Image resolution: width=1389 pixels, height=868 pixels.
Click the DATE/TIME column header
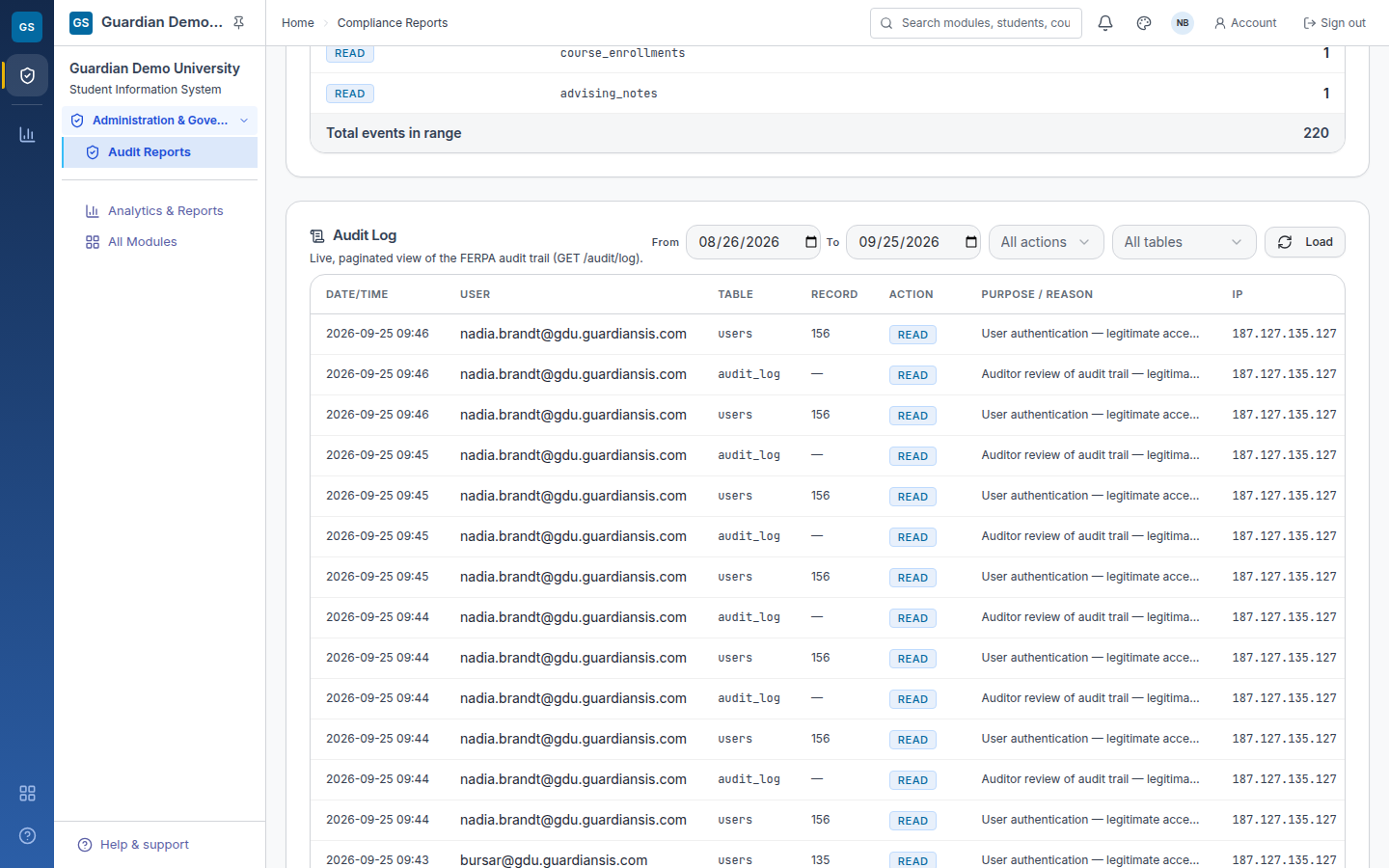point(357,294)
